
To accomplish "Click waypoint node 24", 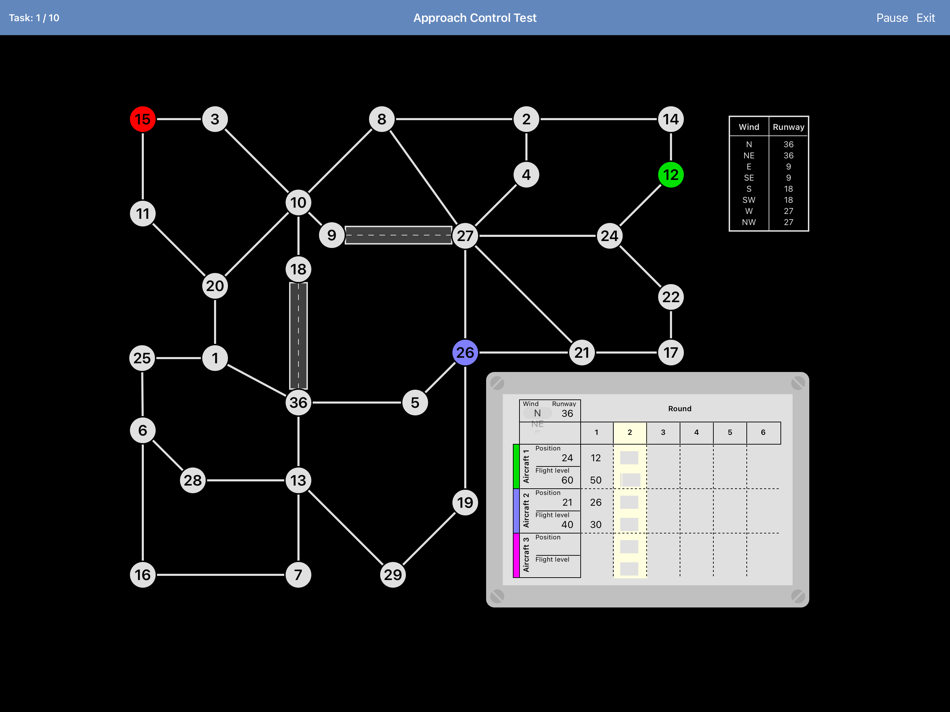I will (610, 236).
